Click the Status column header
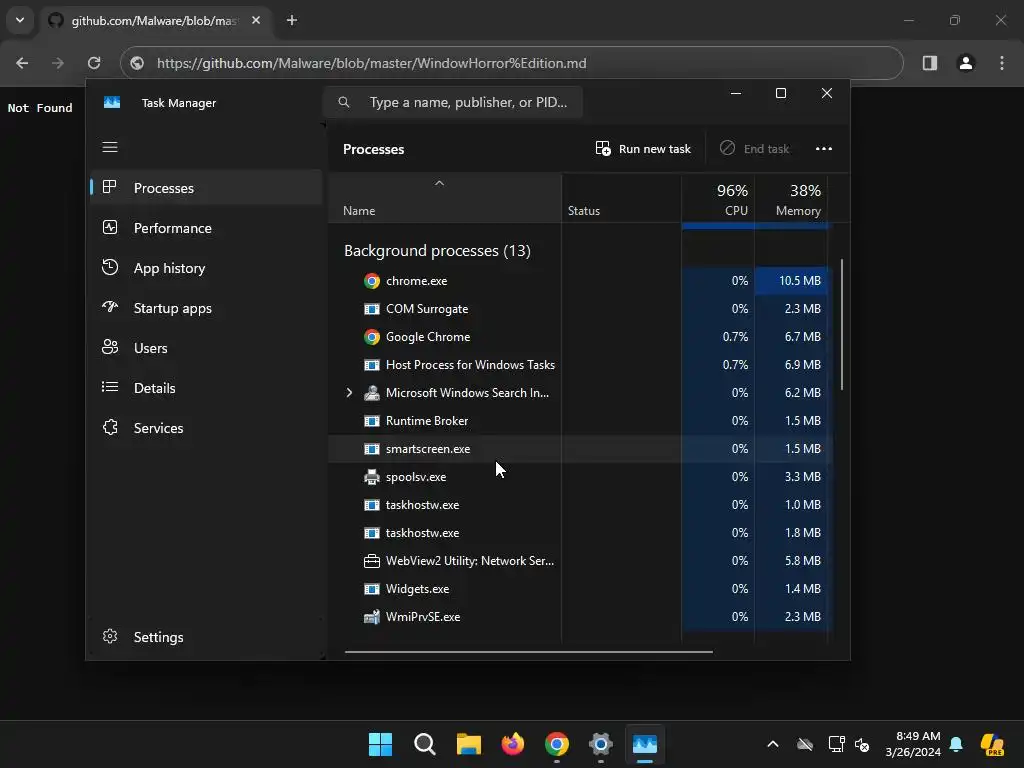The image size is (1024, 768). pos(621,199)
